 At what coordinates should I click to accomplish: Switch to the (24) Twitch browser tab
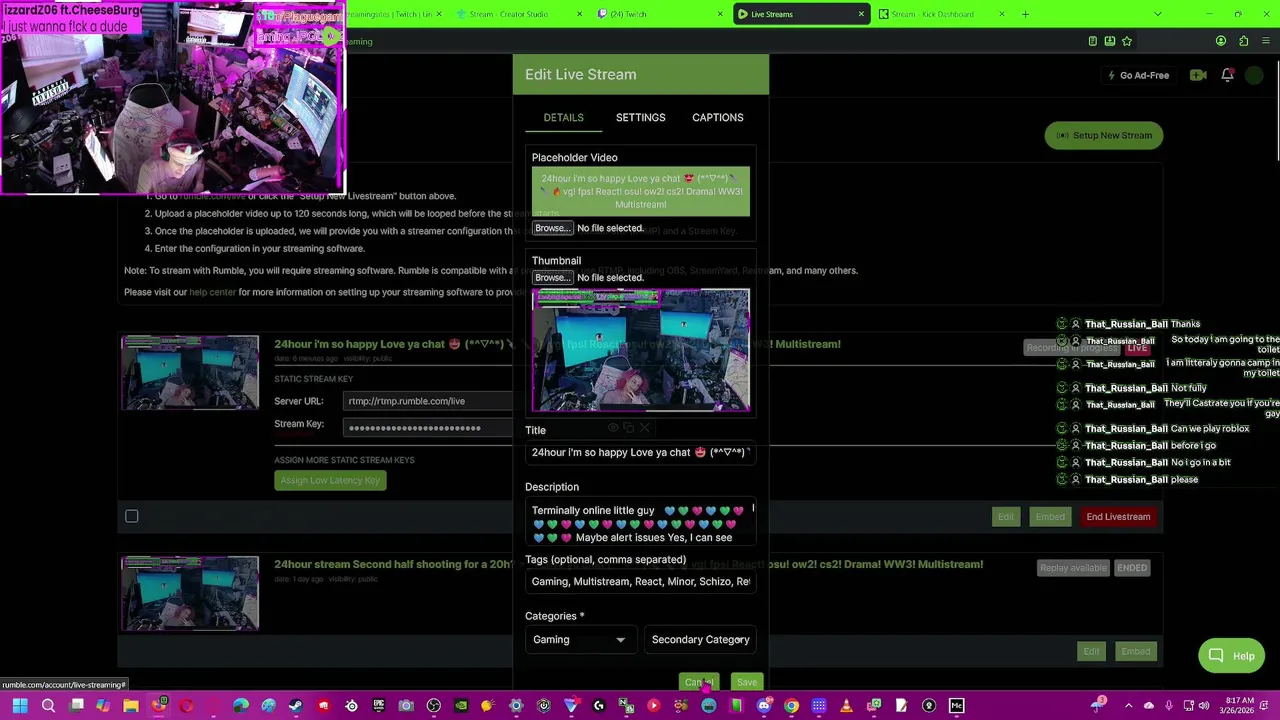(x=659, y=14)
